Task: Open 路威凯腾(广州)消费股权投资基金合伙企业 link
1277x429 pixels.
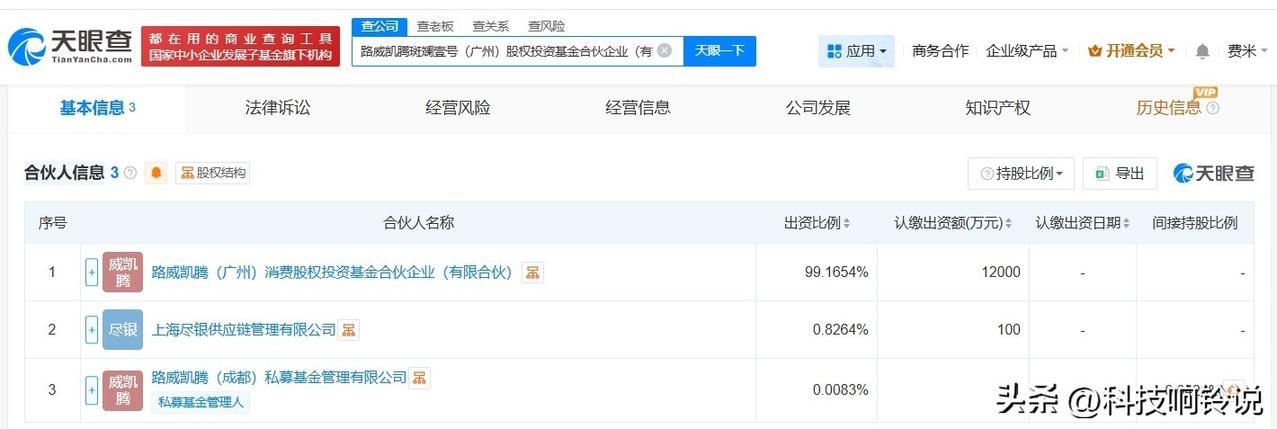Action: click(332, 272)
